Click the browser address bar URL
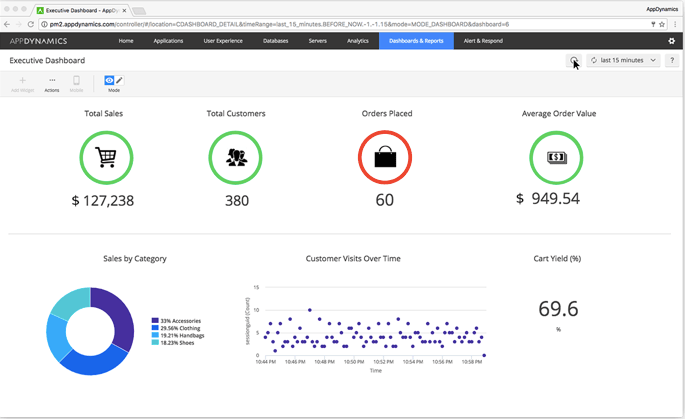The image size is (685, 419). click(x=300, y=23)
